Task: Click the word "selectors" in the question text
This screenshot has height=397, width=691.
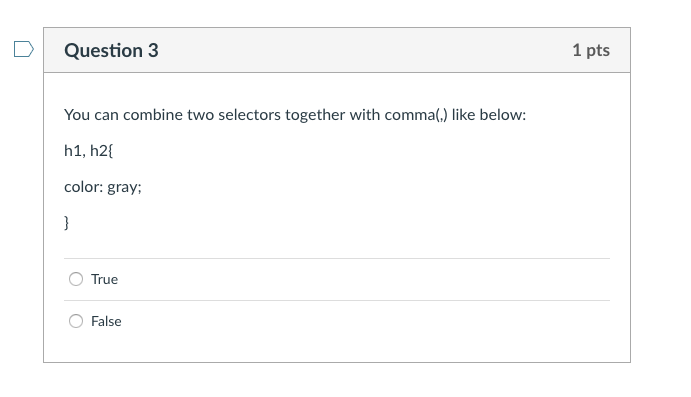Action: [249, 115]
